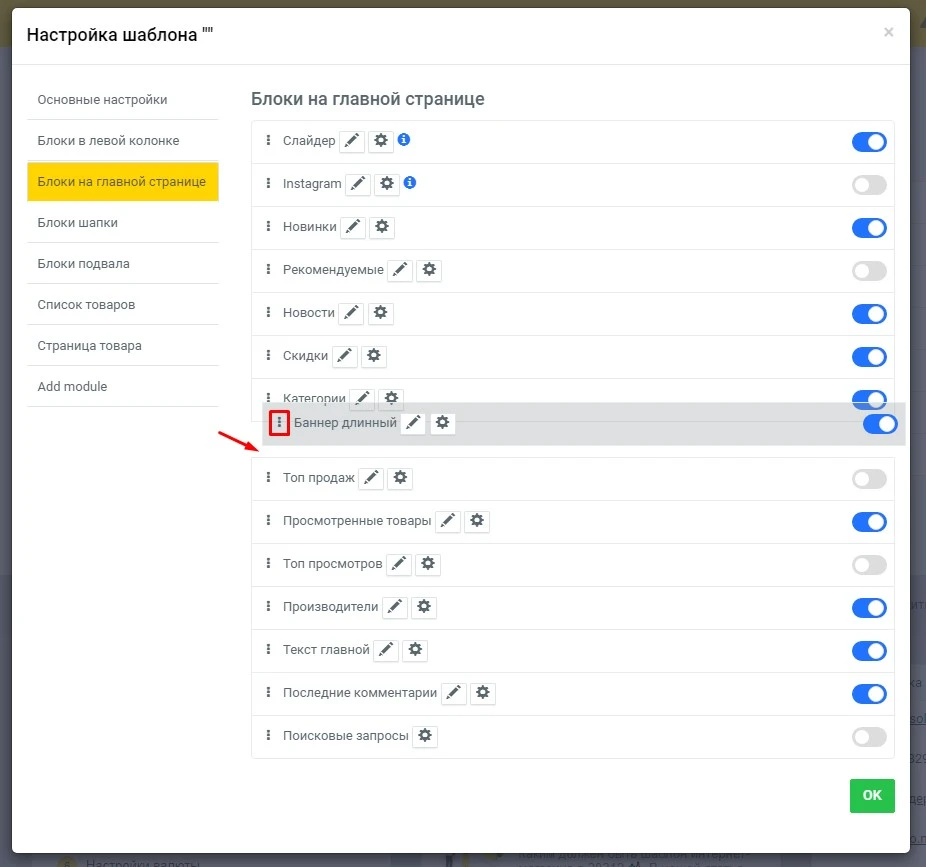Open Слайдер block edit pencil icon
The height and width of the screenshot is (867, 926).
click(351, 141)
